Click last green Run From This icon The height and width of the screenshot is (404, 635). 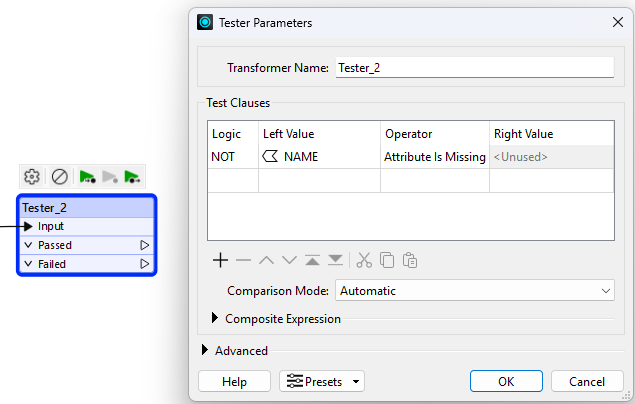point(132,177)
